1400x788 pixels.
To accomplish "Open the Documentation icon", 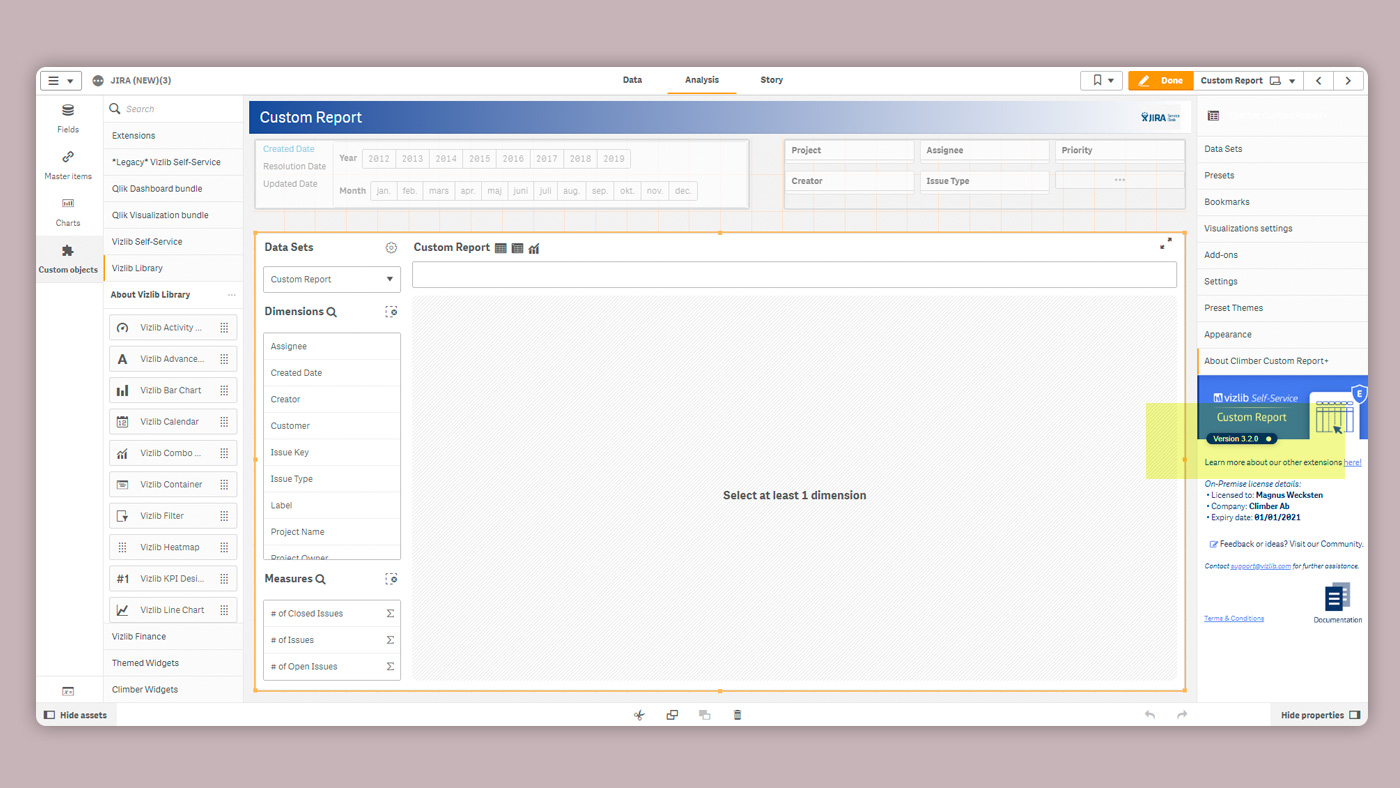I will pos(1337,597).
